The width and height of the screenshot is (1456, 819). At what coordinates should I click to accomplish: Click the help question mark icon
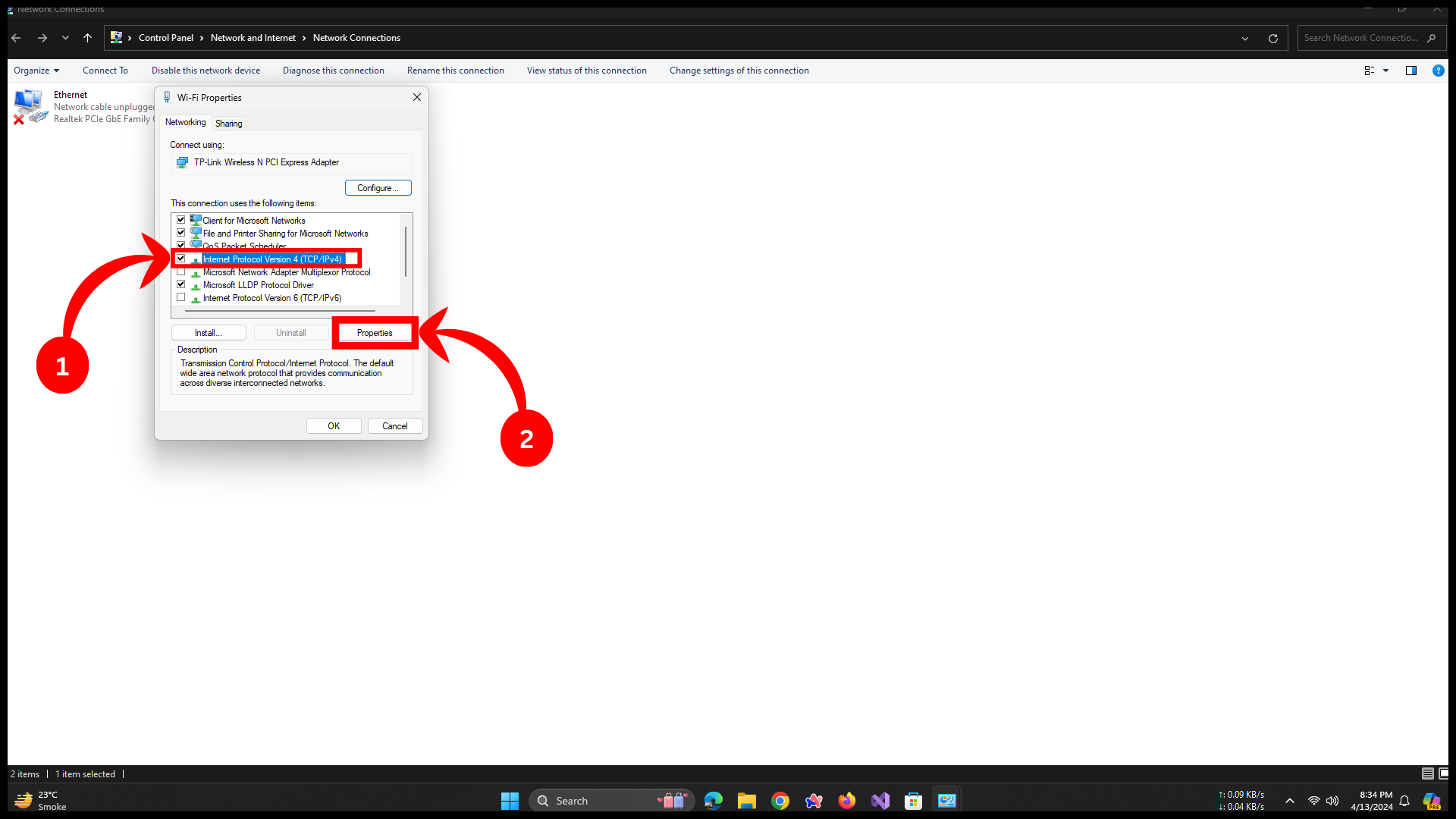tap(1438, 71)
